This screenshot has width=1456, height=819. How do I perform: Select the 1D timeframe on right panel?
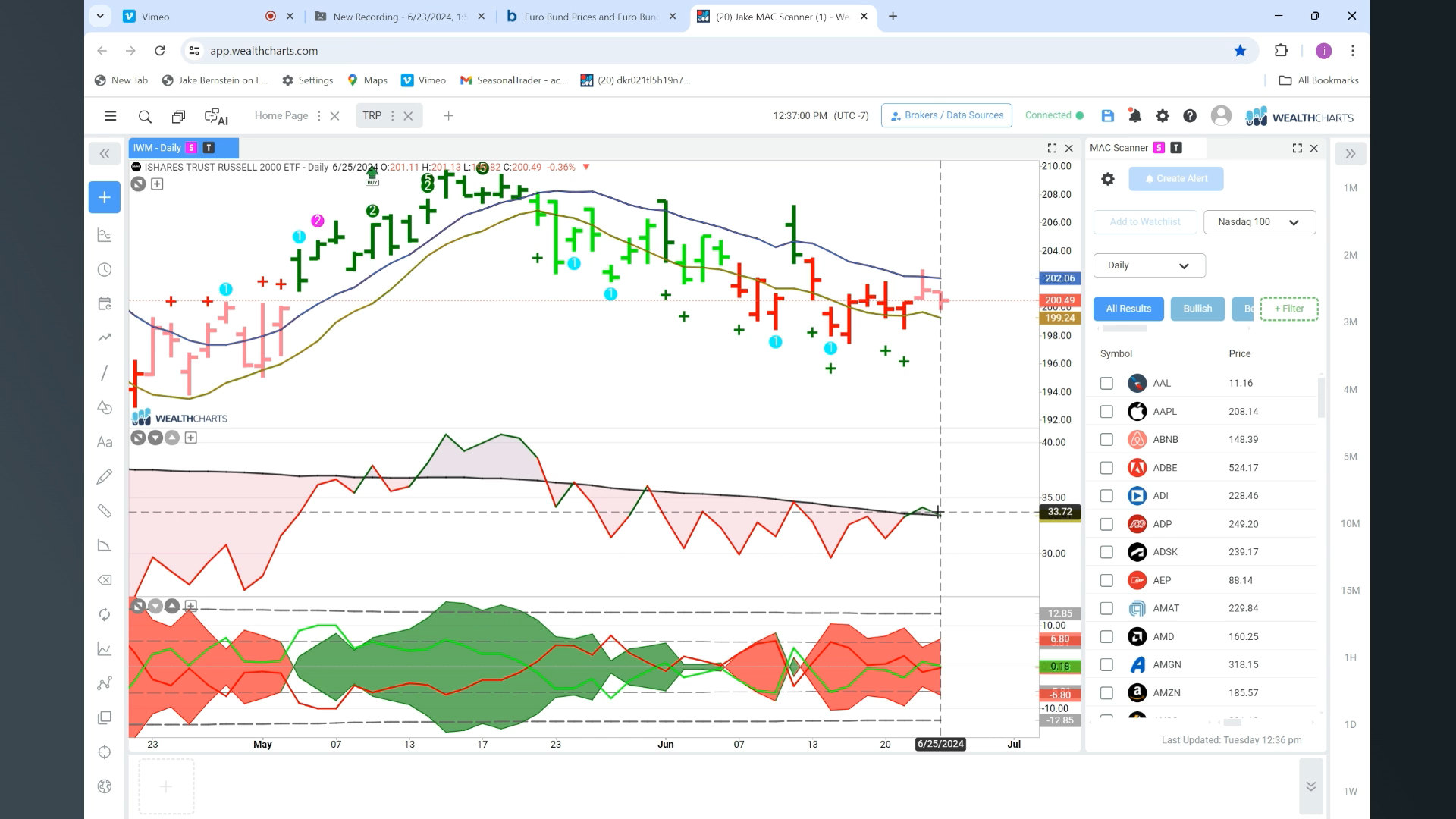click(1350, 725)
